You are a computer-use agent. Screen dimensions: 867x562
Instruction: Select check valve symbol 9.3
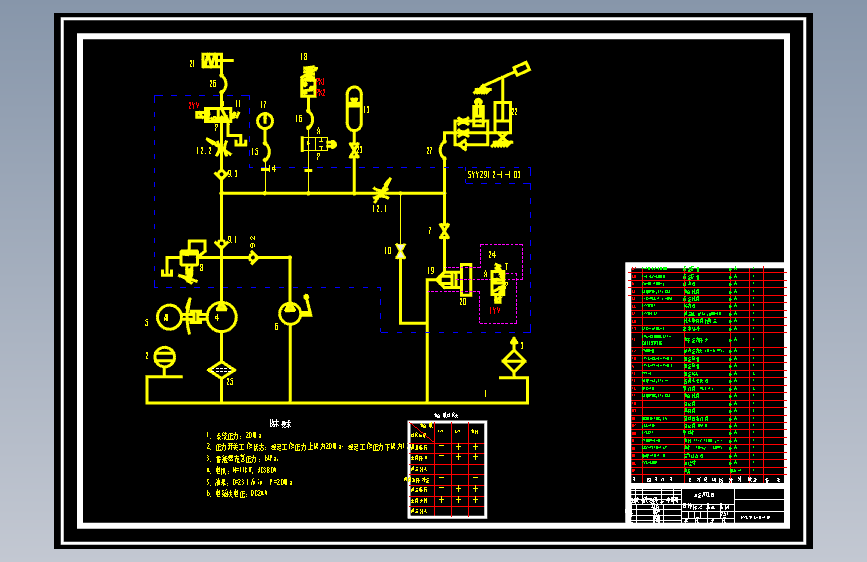click(x=221, y=174)
